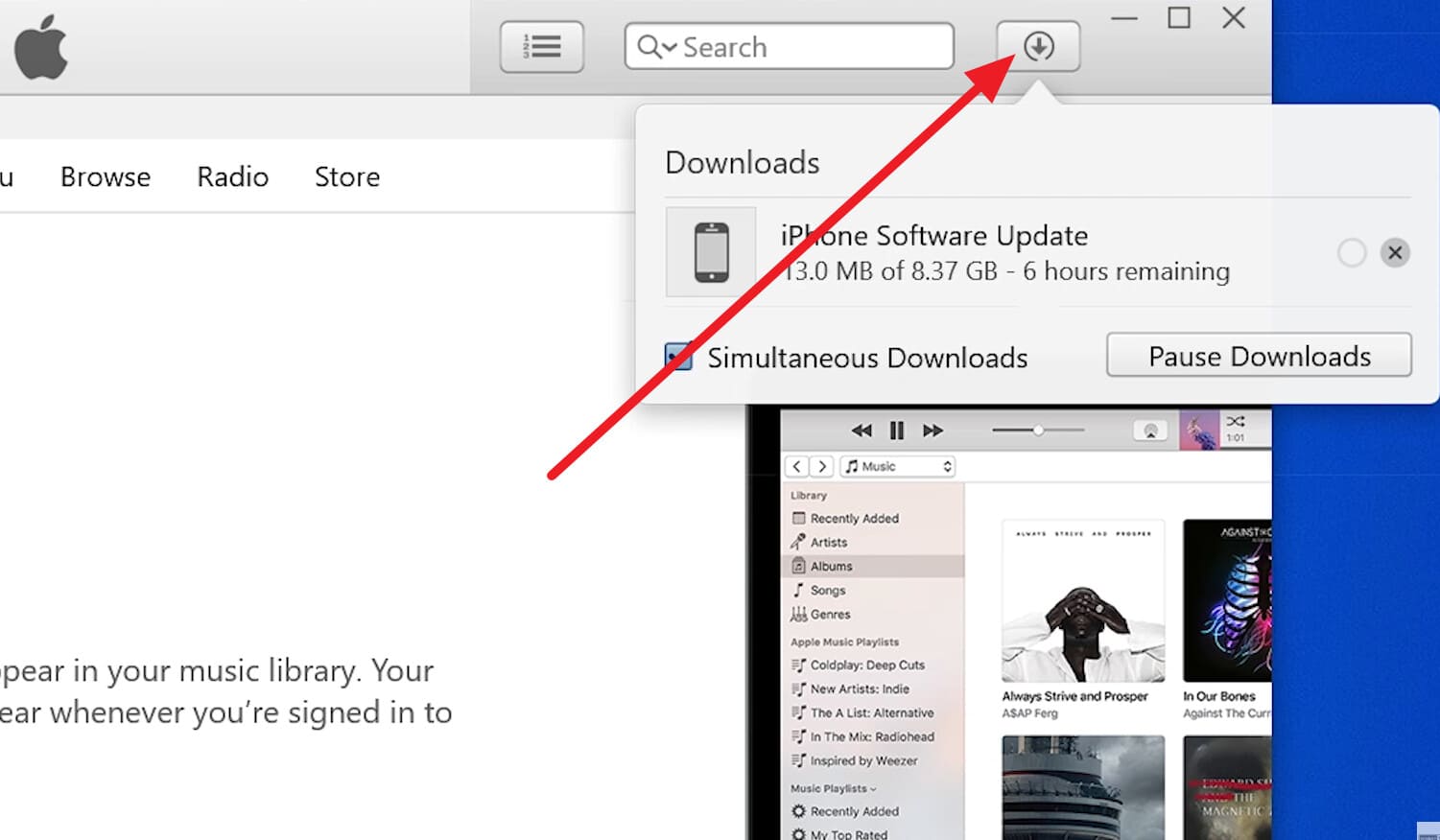The width and height of the screenshot is (1440, 840).
Task: Open the AirPlay speaker icon
Action: 1149,431
